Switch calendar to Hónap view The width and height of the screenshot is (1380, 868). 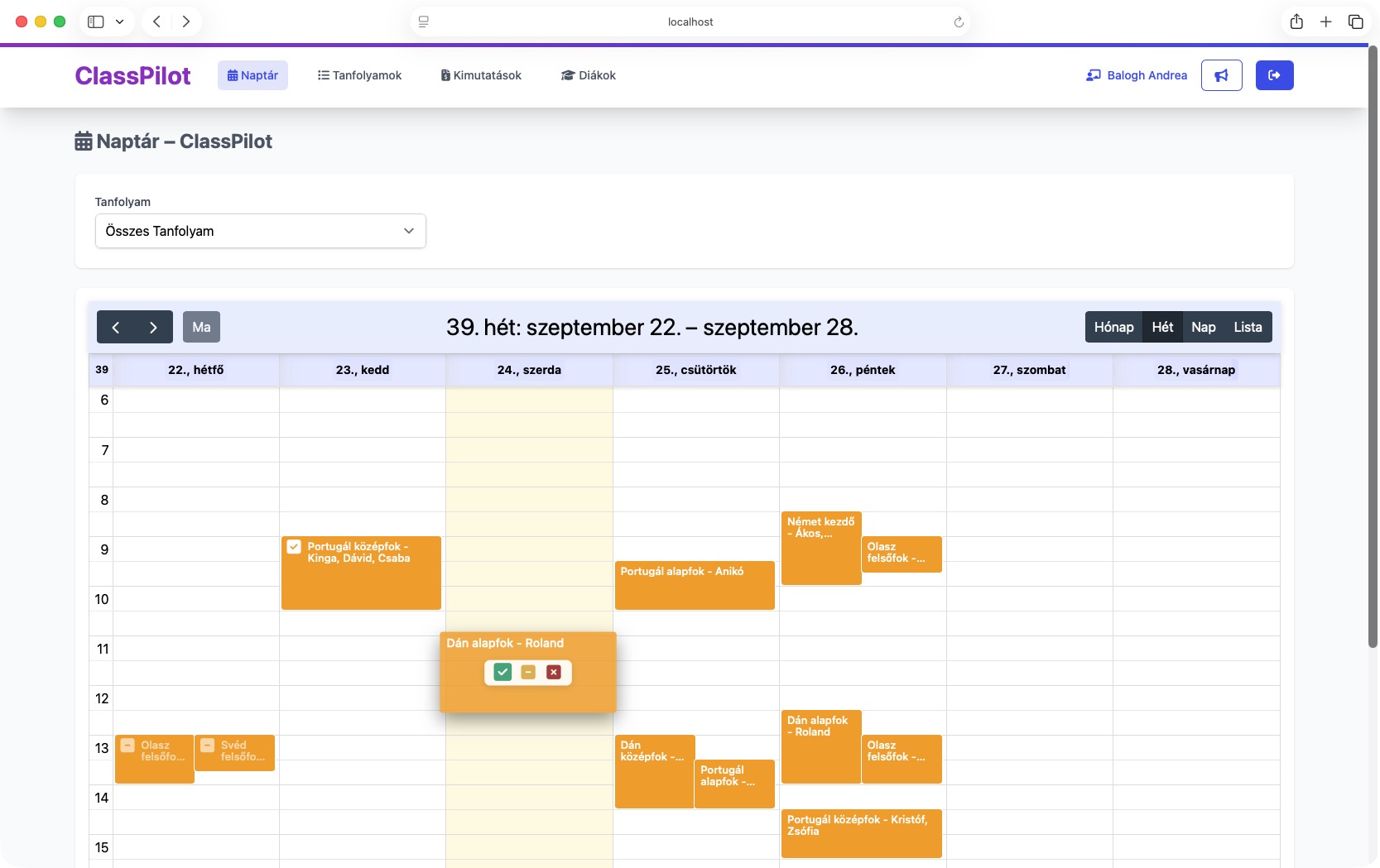pos(1113,327)
